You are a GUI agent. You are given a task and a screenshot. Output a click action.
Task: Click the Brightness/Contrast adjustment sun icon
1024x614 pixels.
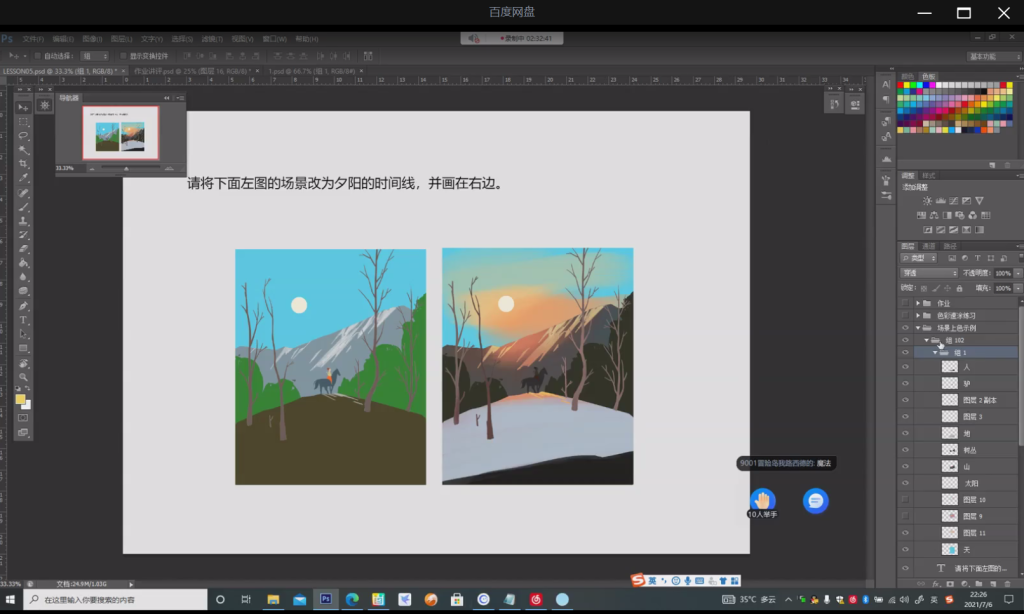(x=927, y=201)
